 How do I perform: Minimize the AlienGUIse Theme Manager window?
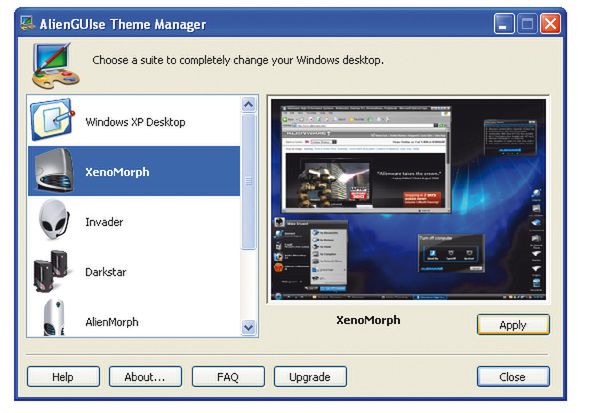tap(504, 23)
